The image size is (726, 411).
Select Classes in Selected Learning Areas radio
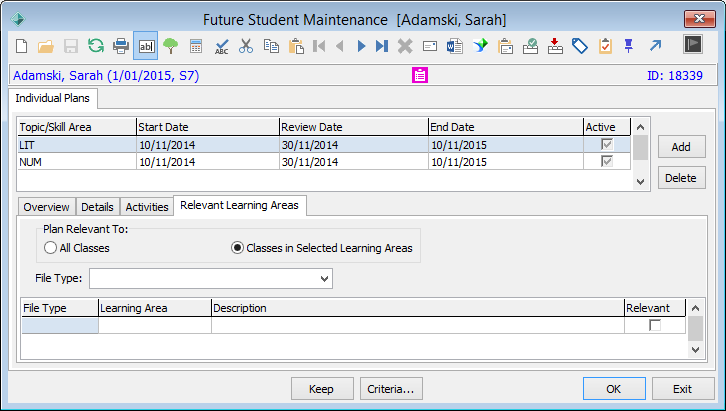click(237, 248)
